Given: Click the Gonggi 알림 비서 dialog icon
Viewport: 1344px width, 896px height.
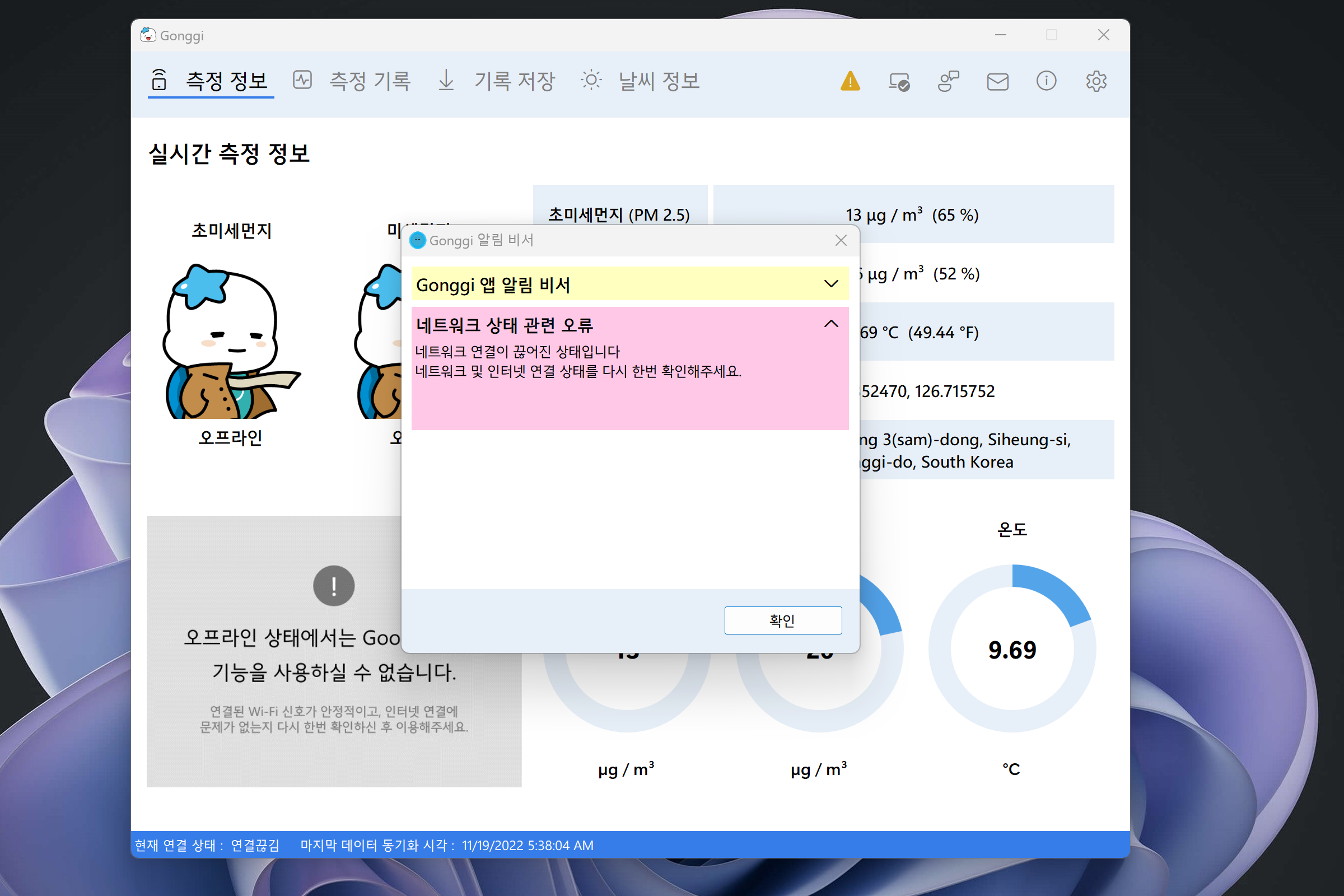Looking at the screenshot, I should pyautogui.click(x=418, y=241).
